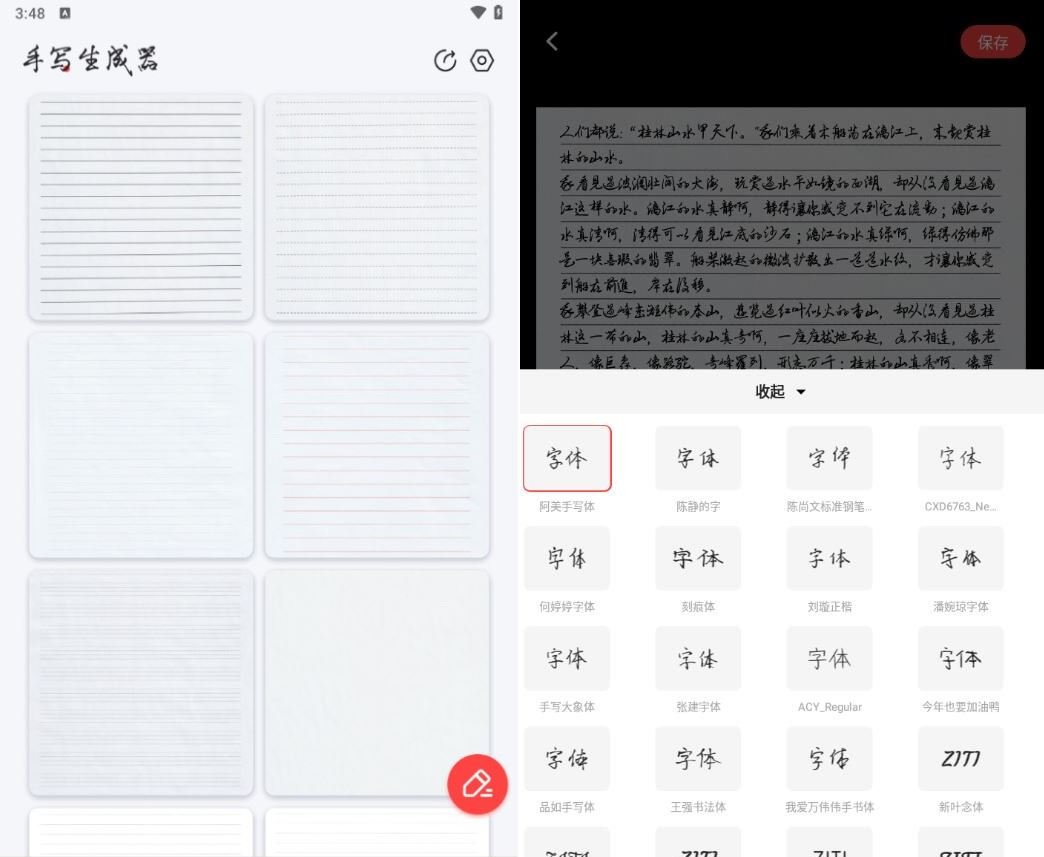Select the 陈静的字 font sample
The height and width of the screenshot is (857, 1044).
tap(698, 458)
